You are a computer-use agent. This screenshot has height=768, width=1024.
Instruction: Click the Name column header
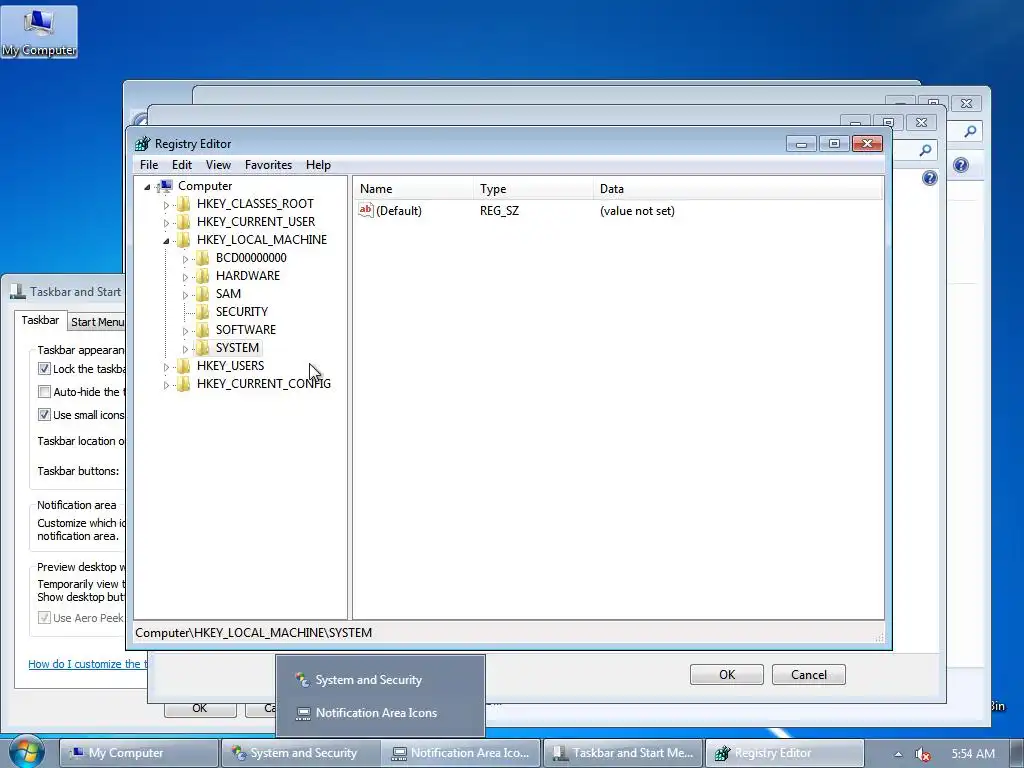pos(414,189)
